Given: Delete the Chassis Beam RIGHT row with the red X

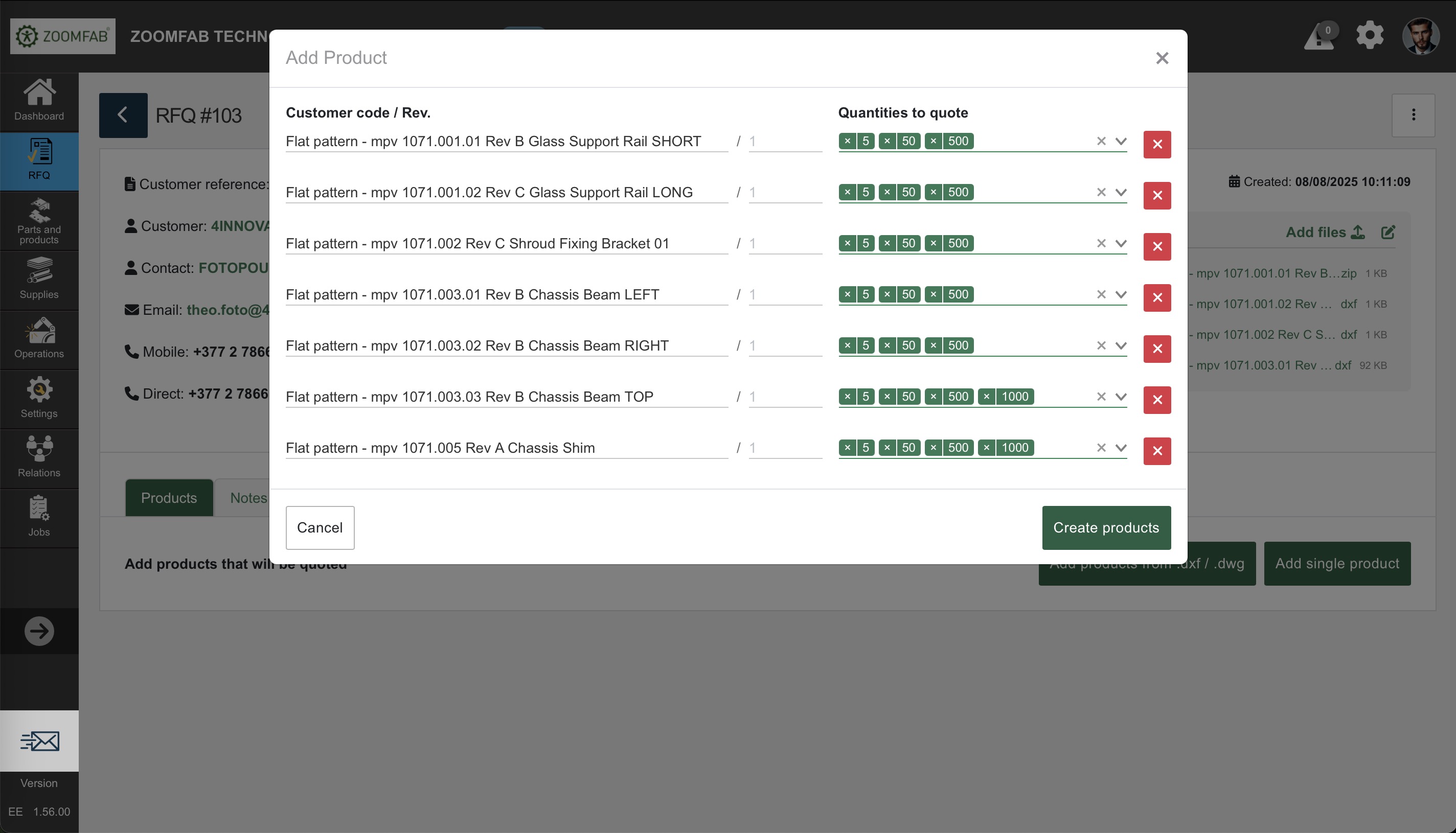Looking at the screenshot, I should [x=1157, y=349].
